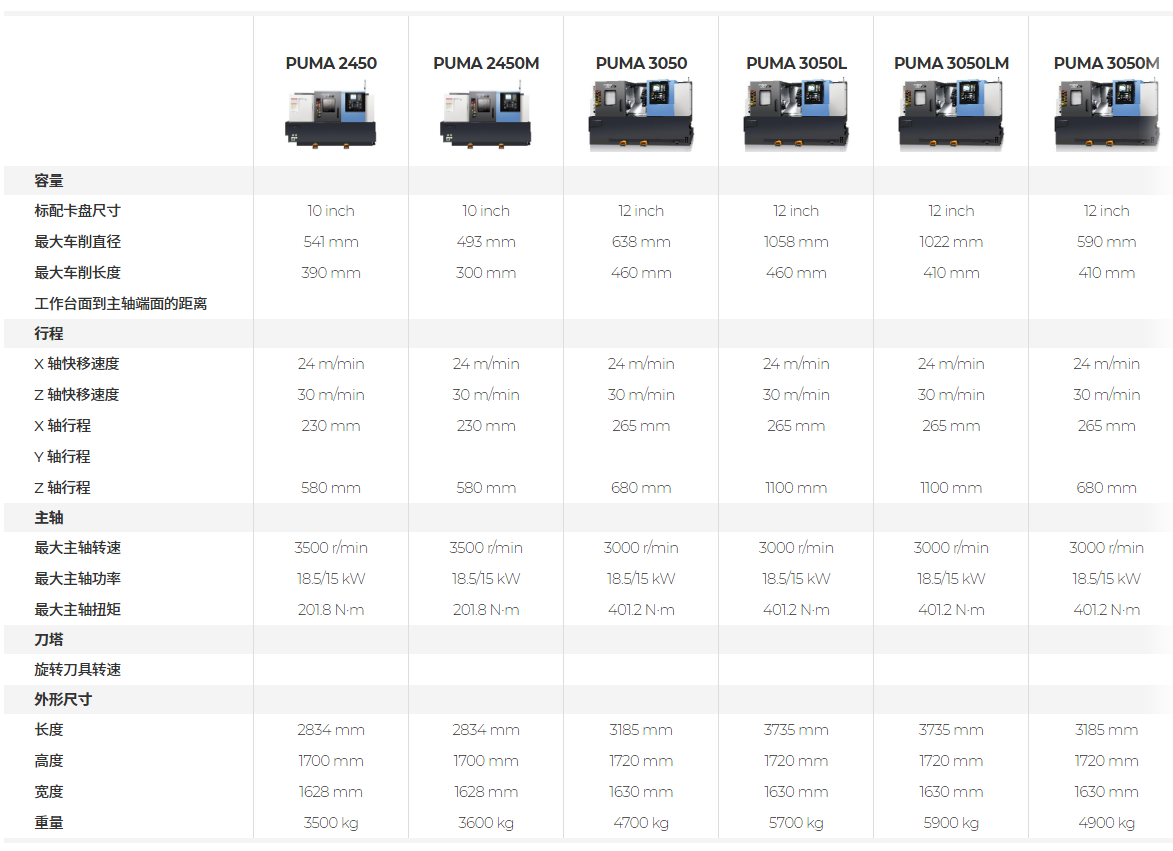1173x851 pixels.
Task: Open the PUMA 3050 machine thumbnail
Action: tap(641, 116)
